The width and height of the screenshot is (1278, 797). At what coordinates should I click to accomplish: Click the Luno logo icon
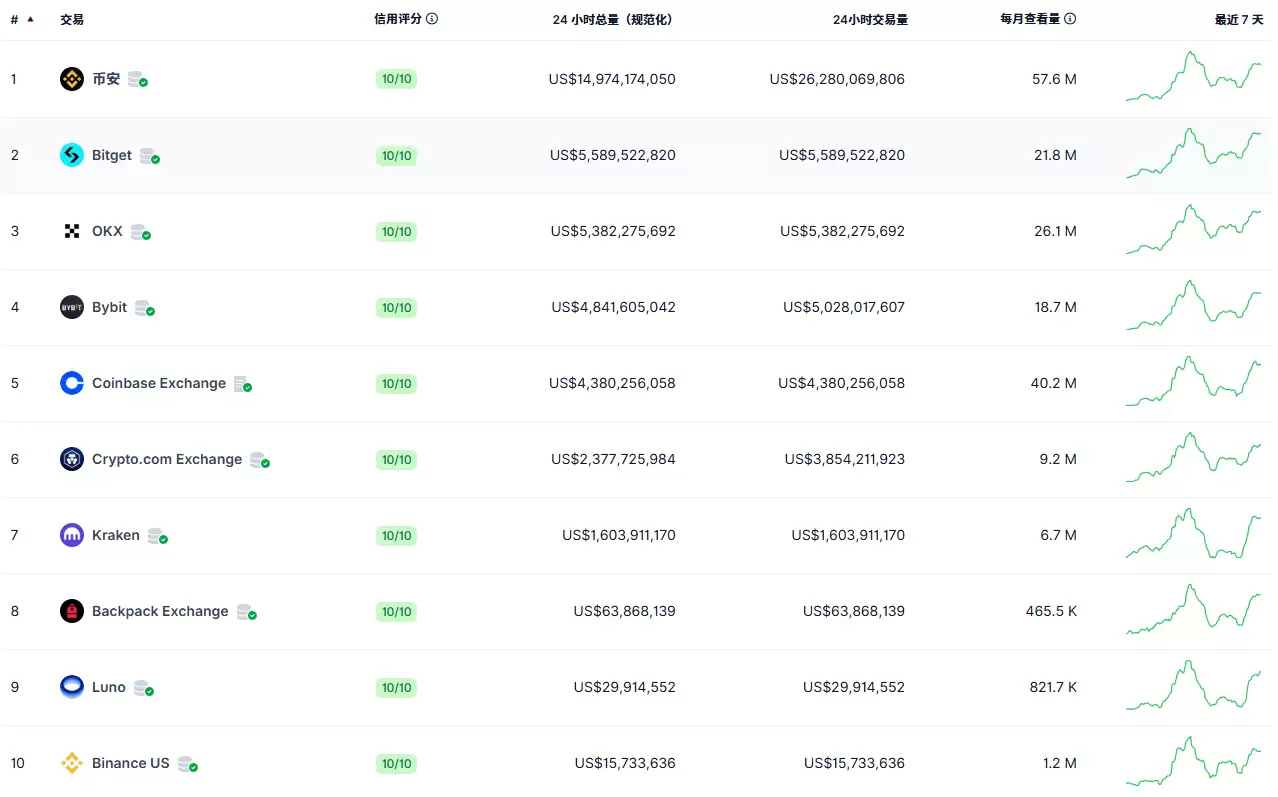coord(72,687)
